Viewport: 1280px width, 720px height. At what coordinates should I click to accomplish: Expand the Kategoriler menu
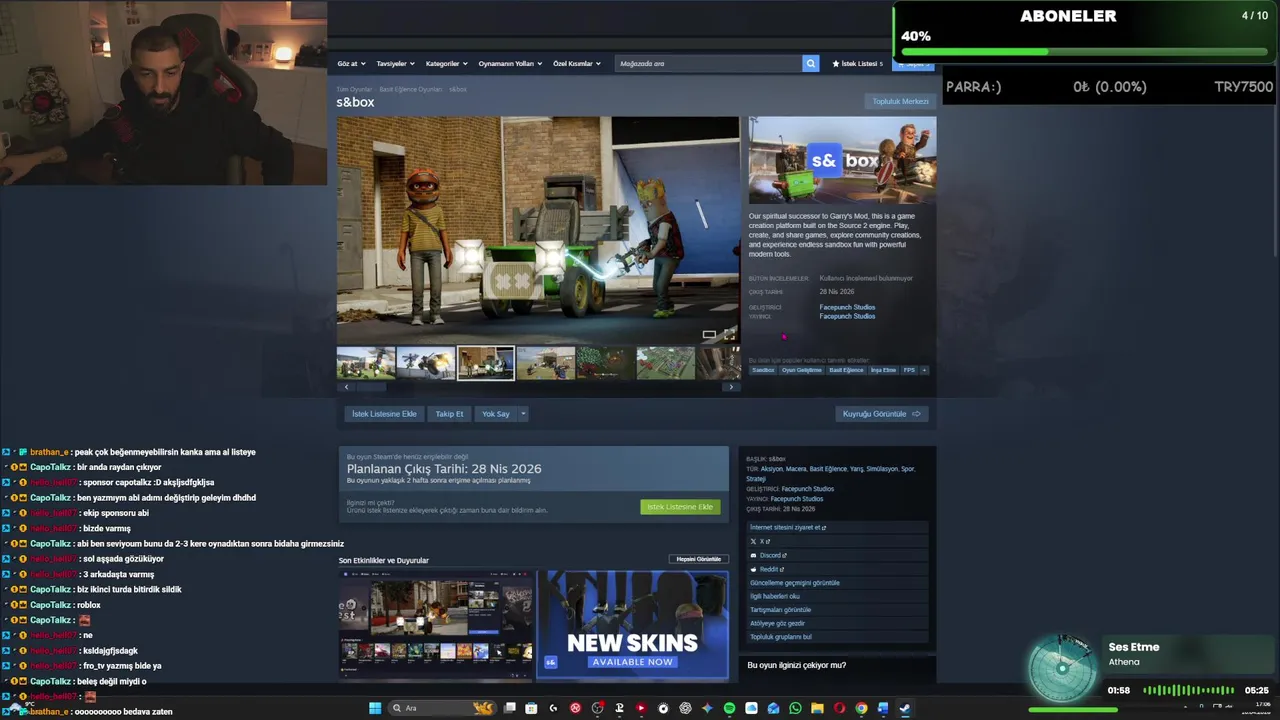[x=446, y=63]
